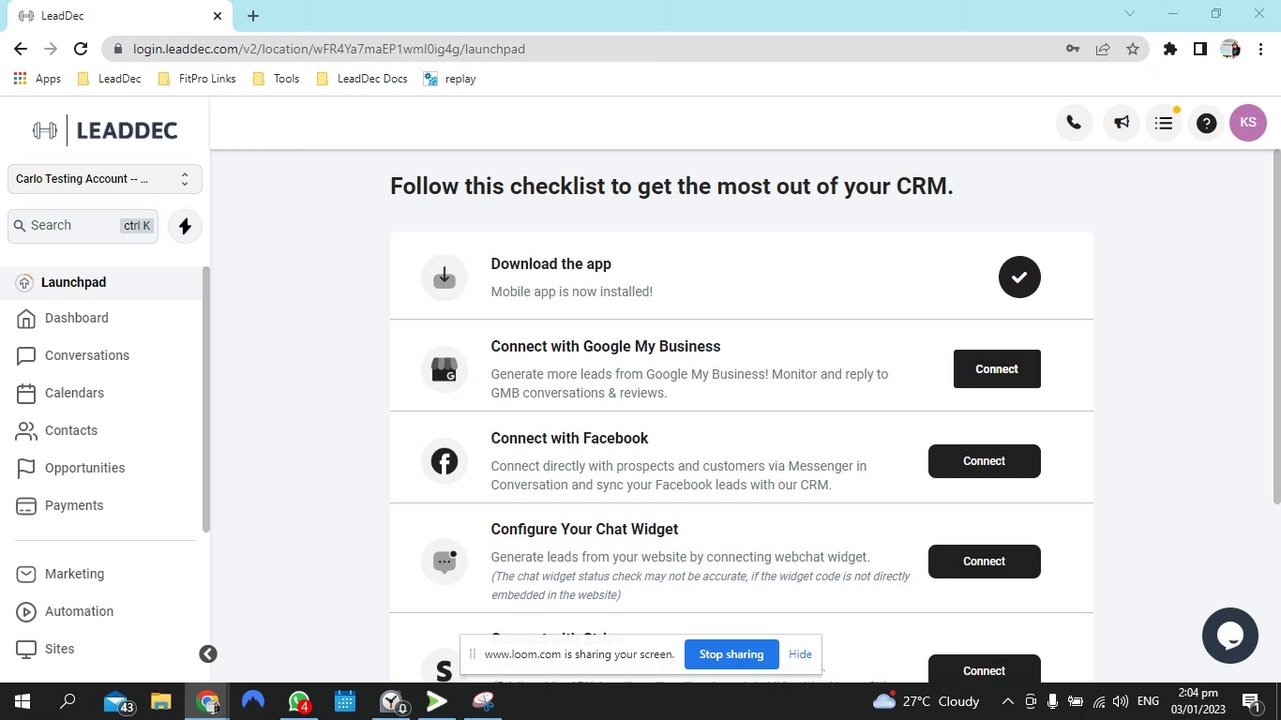Click the page vertical scrollbar
This screenshot has width=1281, height=720.
pyautogui.click(x=1275, y=328)
